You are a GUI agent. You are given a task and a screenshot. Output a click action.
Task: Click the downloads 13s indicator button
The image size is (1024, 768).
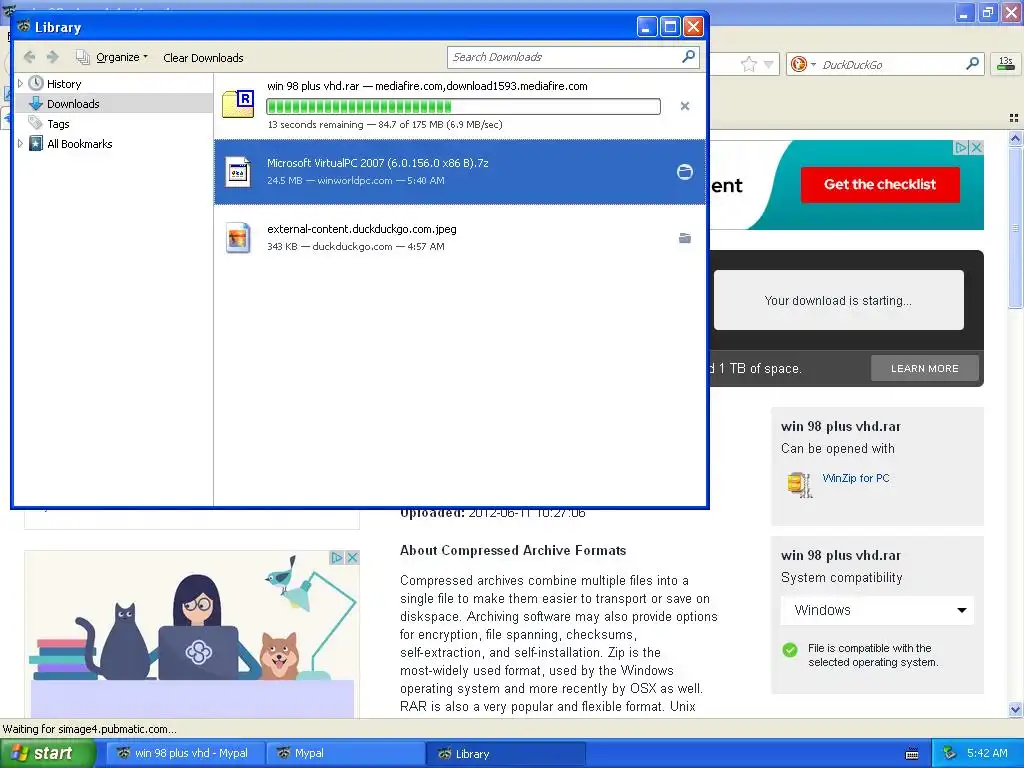[x=1006, y=63]
